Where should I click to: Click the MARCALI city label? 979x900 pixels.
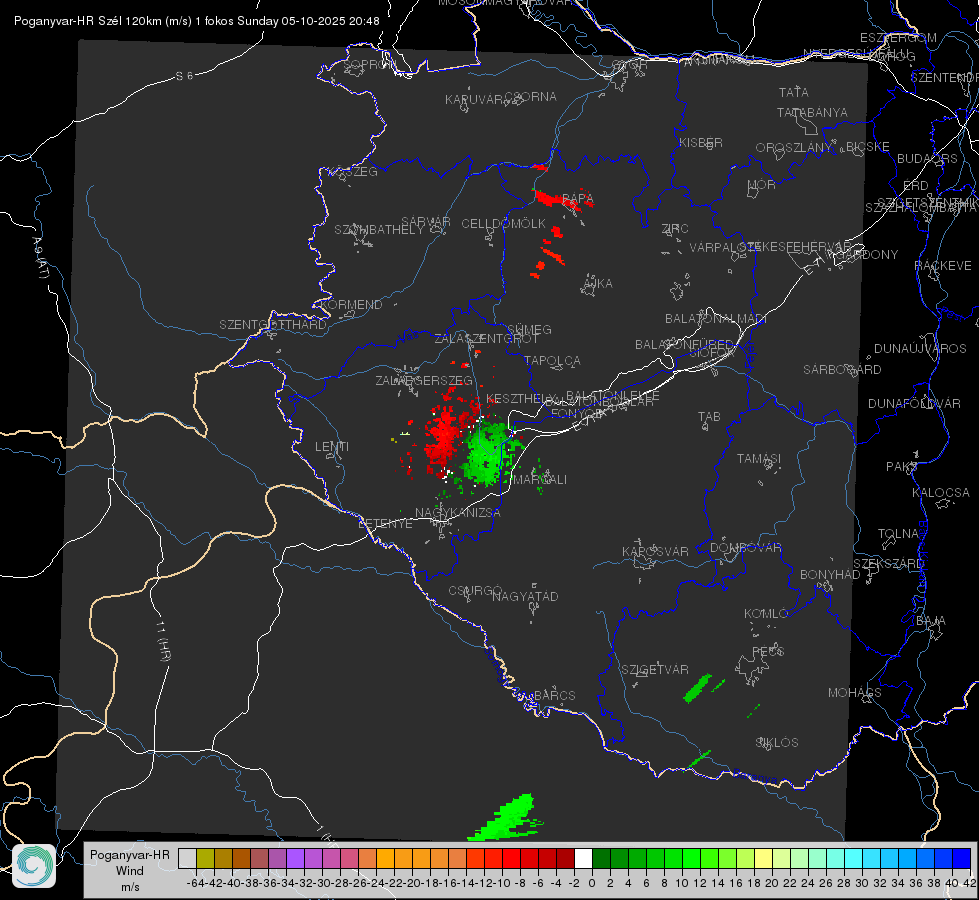pos(539,480)
